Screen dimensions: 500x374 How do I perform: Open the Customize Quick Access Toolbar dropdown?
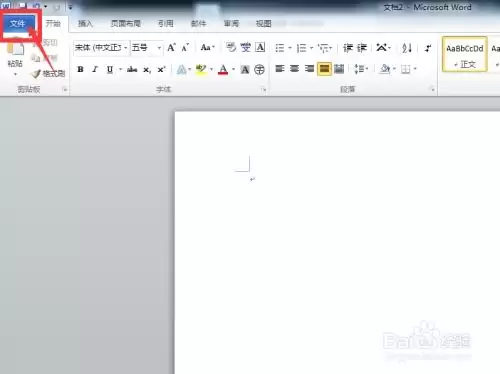pos(70,6)
